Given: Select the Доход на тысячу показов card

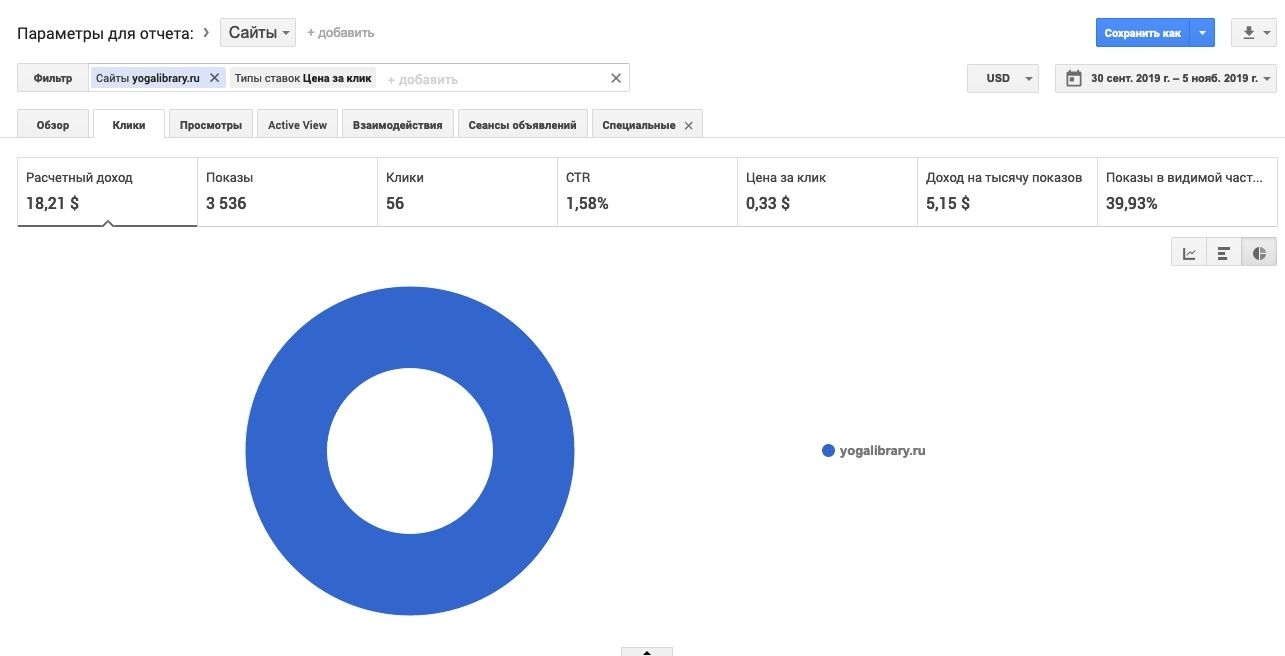Looking at the screenshot, I should pyautogui.click(x=1007, y=191).
